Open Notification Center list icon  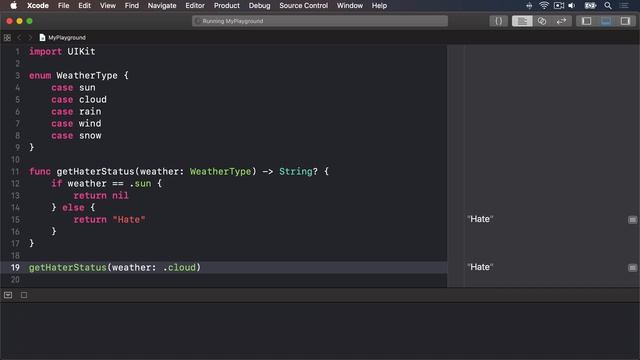pos(624,5)
